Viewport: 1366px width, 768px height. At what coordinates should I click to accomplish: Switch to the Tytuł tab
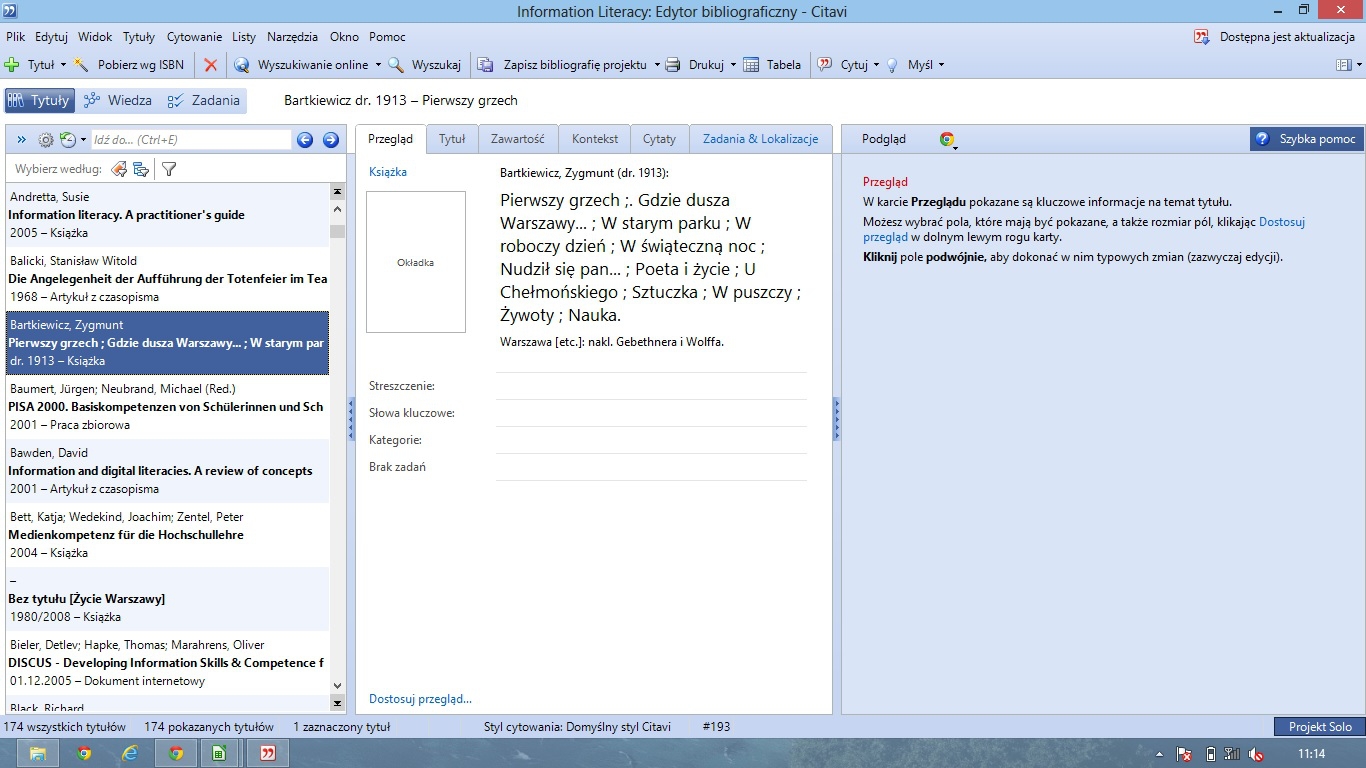[452, 139]
